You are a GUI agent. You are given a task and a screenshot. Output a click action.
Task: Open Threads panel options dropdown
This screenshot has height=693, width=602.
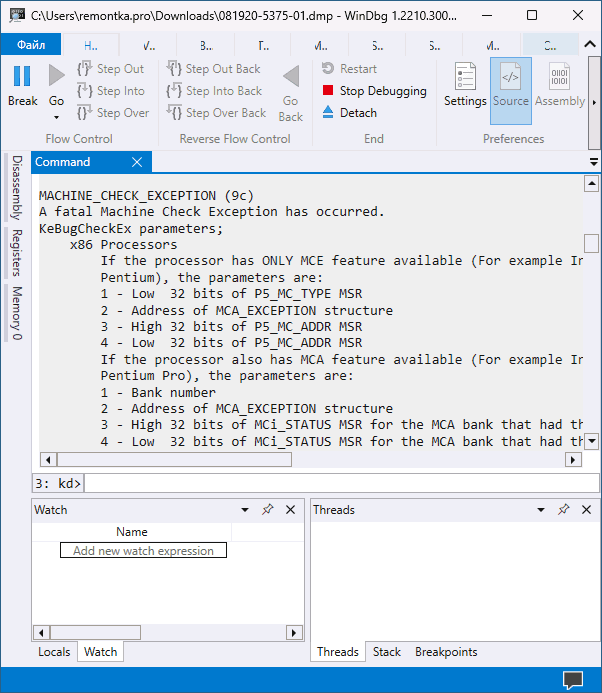(541, 510)
